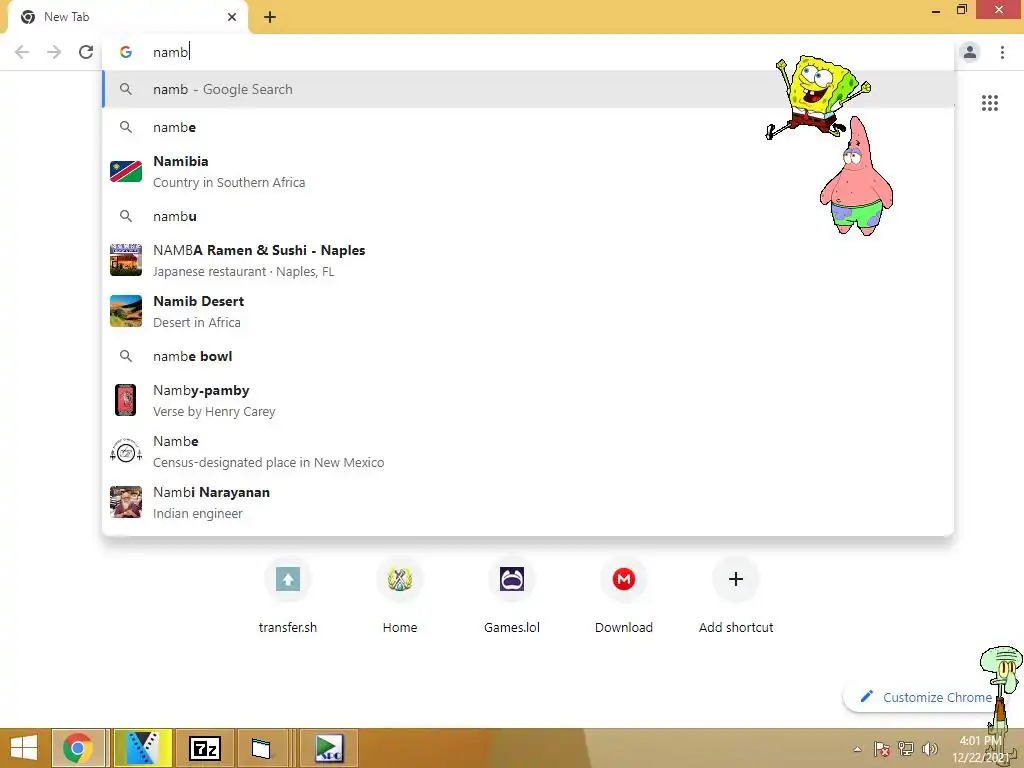The height and width of the screenshot is (768, 1024).
Task: Select the Namibia country suggestion
Action: tap(528, 172)
